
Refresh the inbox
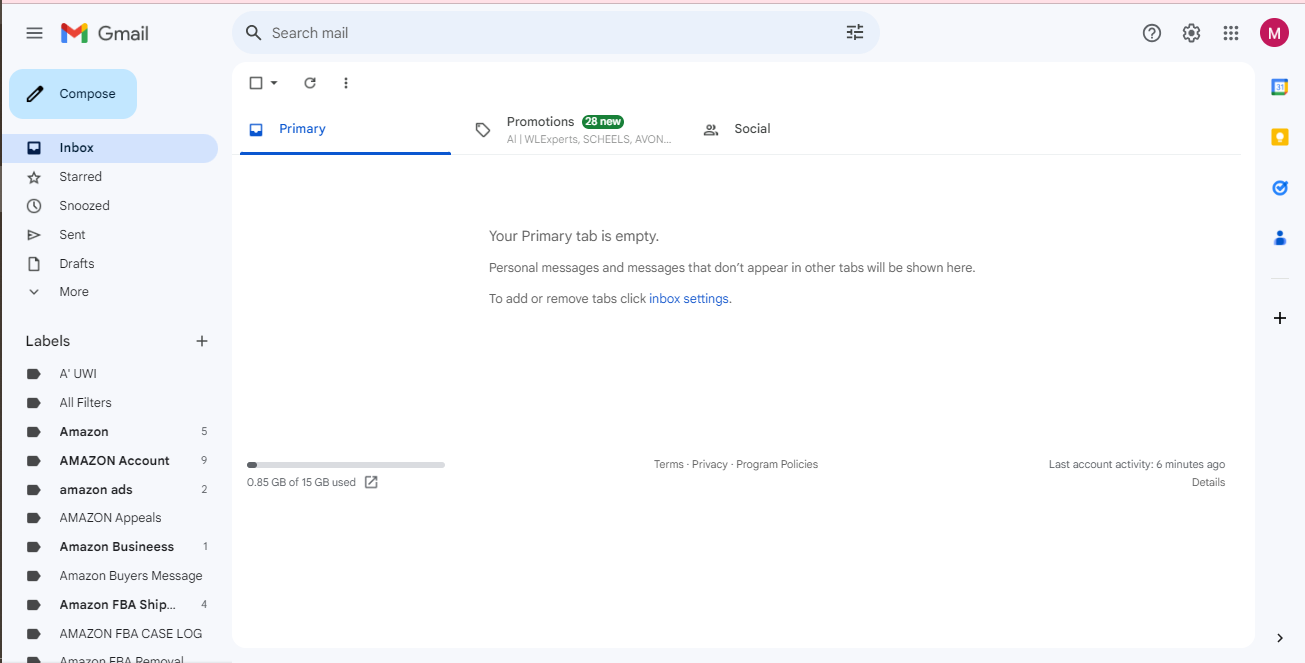(x=310, y=83)
